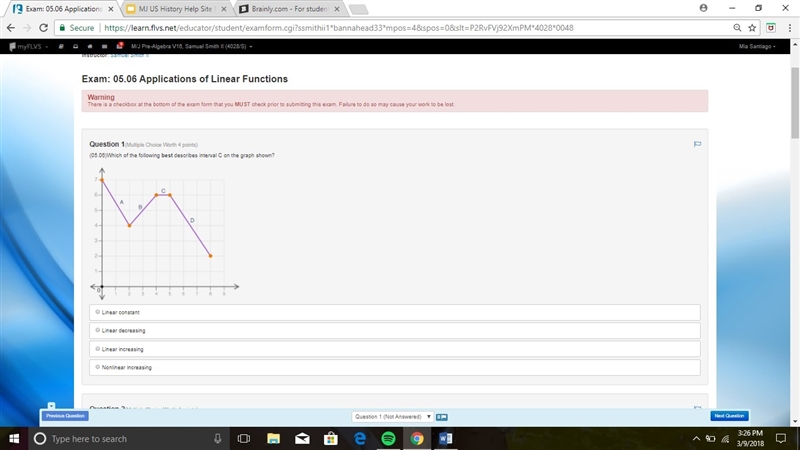Launch Microsoft Edge from the taskbar

[x=360, y=439]
